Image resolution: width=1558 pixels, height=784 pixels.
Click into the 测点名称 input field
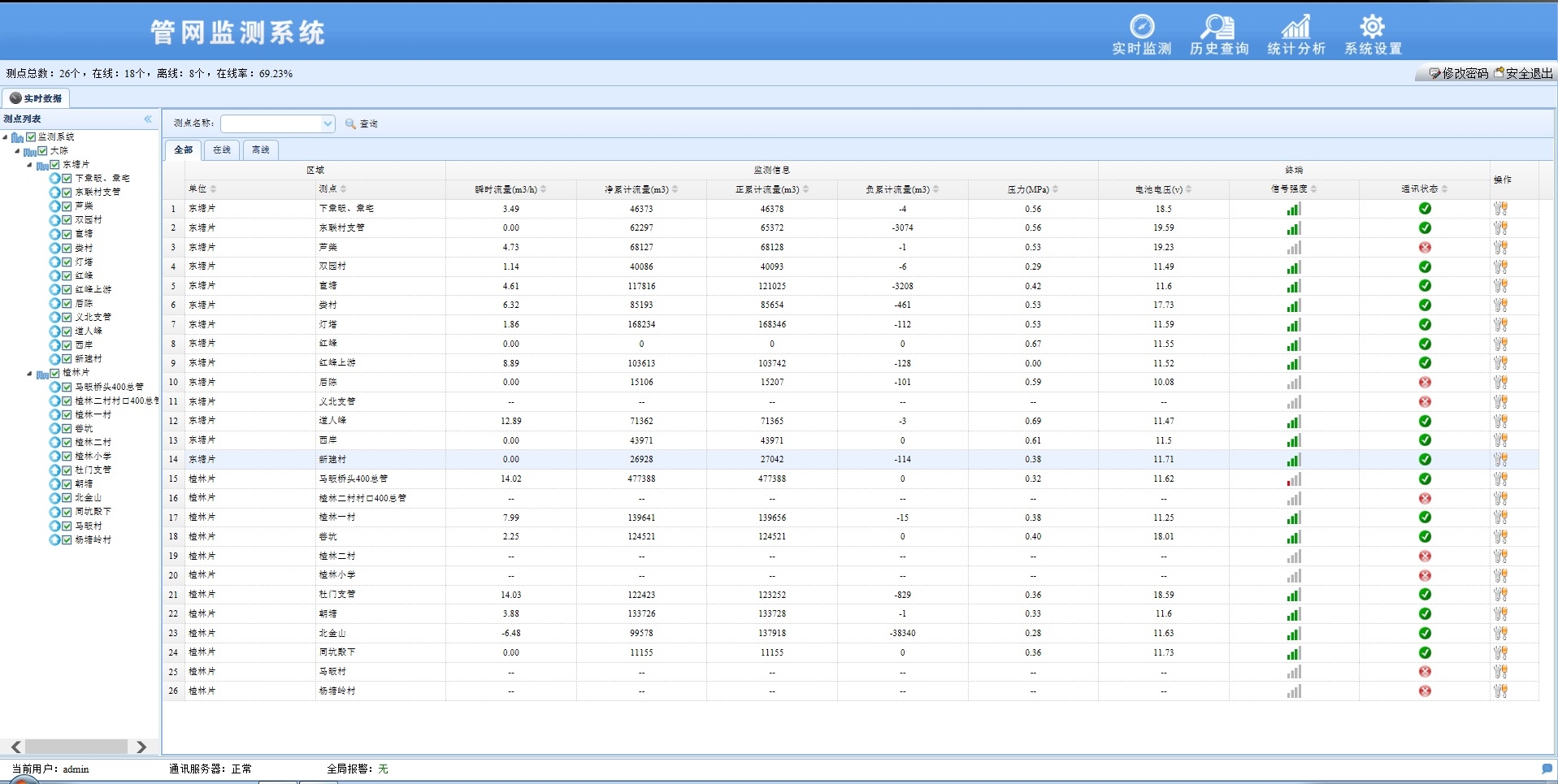click(x=271, y=123)
